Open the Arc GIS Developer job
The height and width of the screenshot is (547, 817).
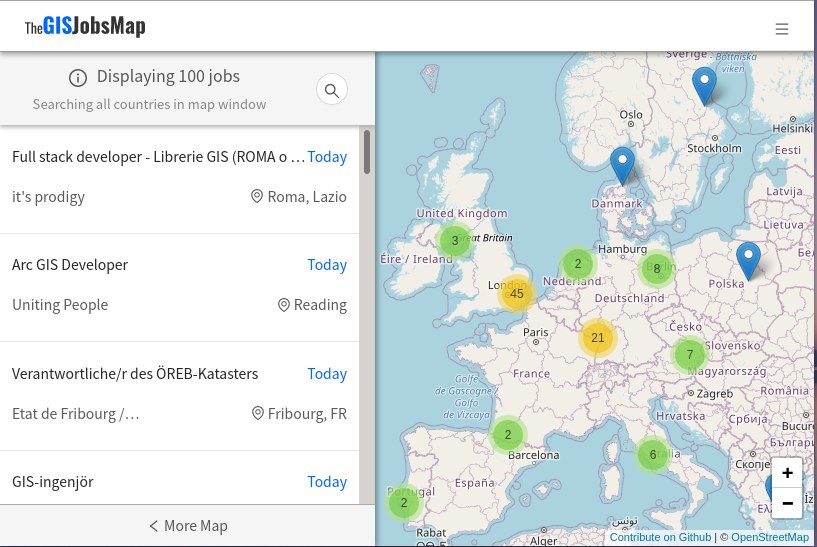pyautogui.click(x=179, y=288)
